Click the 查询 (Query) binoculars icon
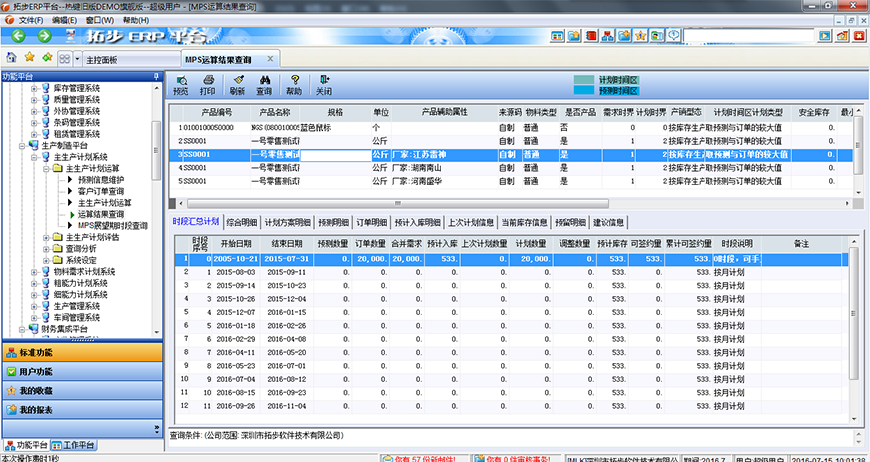870x462 pixels. (x=264, y=84)
